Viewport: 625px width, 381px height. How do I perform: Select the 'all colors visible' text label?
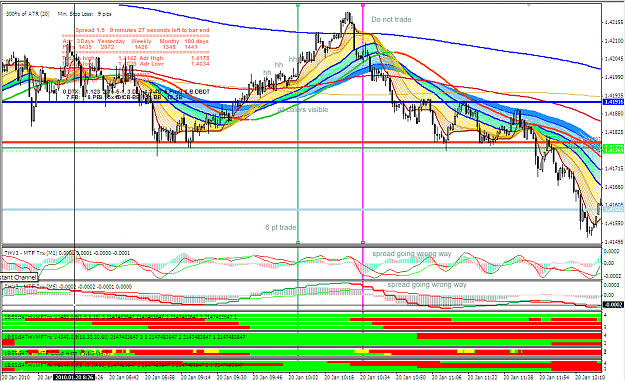pyautogui.click(x=303, y=110)
